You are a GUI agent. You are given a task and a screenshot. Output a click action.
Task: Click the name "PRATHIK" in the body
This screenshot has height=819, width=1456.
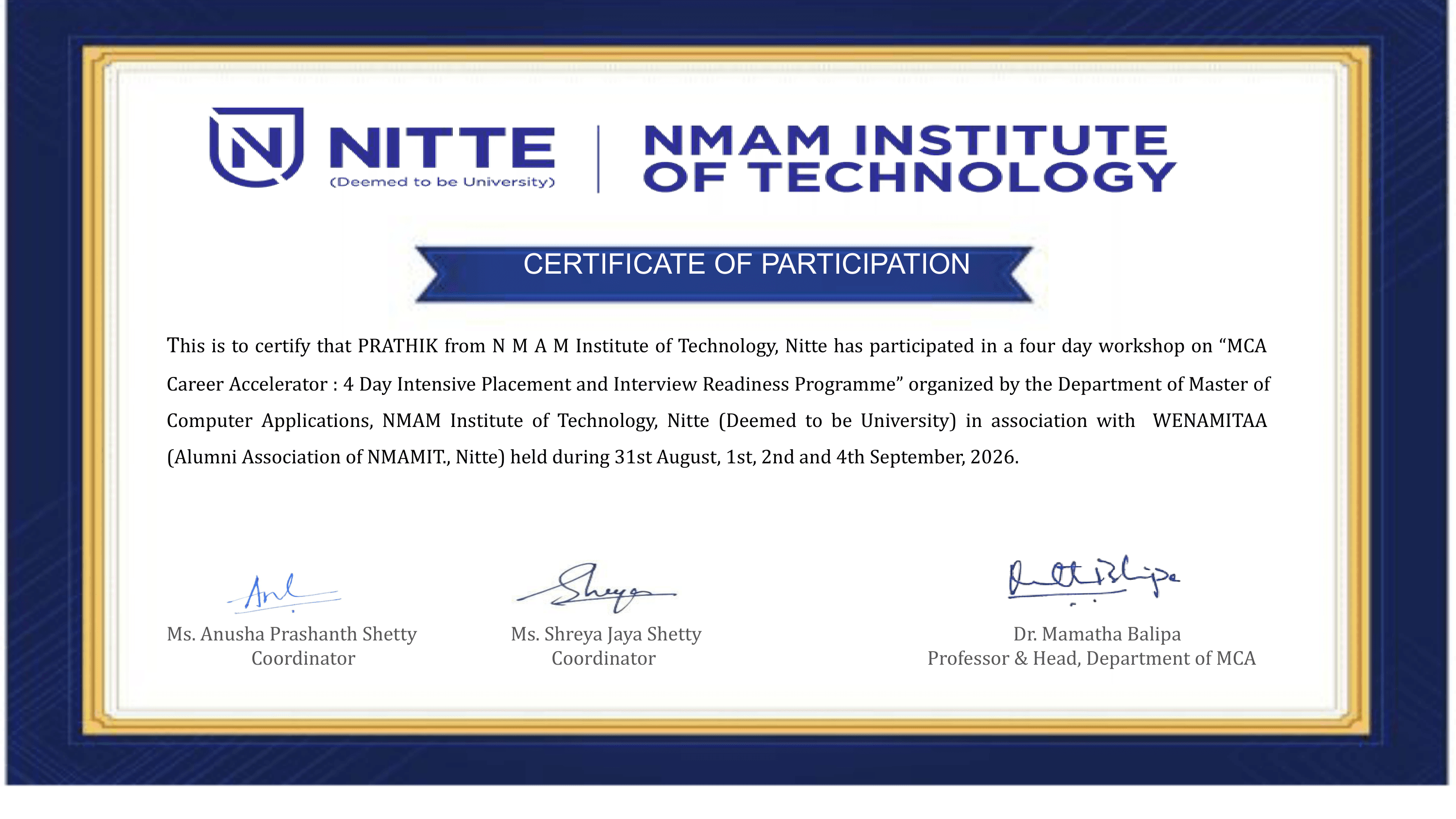click(398, 345)
